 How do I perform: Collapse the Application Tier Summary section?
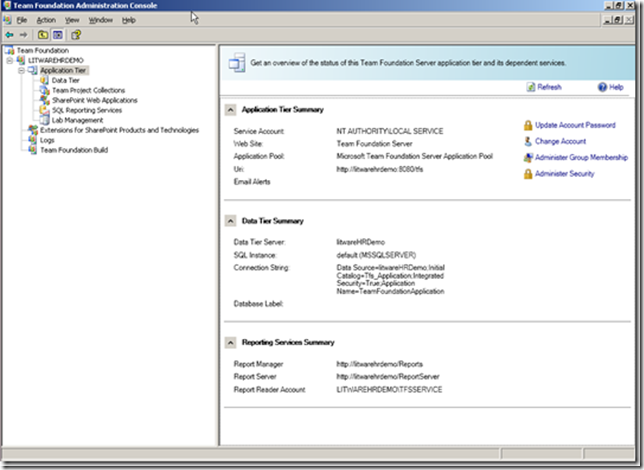point(231,109)
